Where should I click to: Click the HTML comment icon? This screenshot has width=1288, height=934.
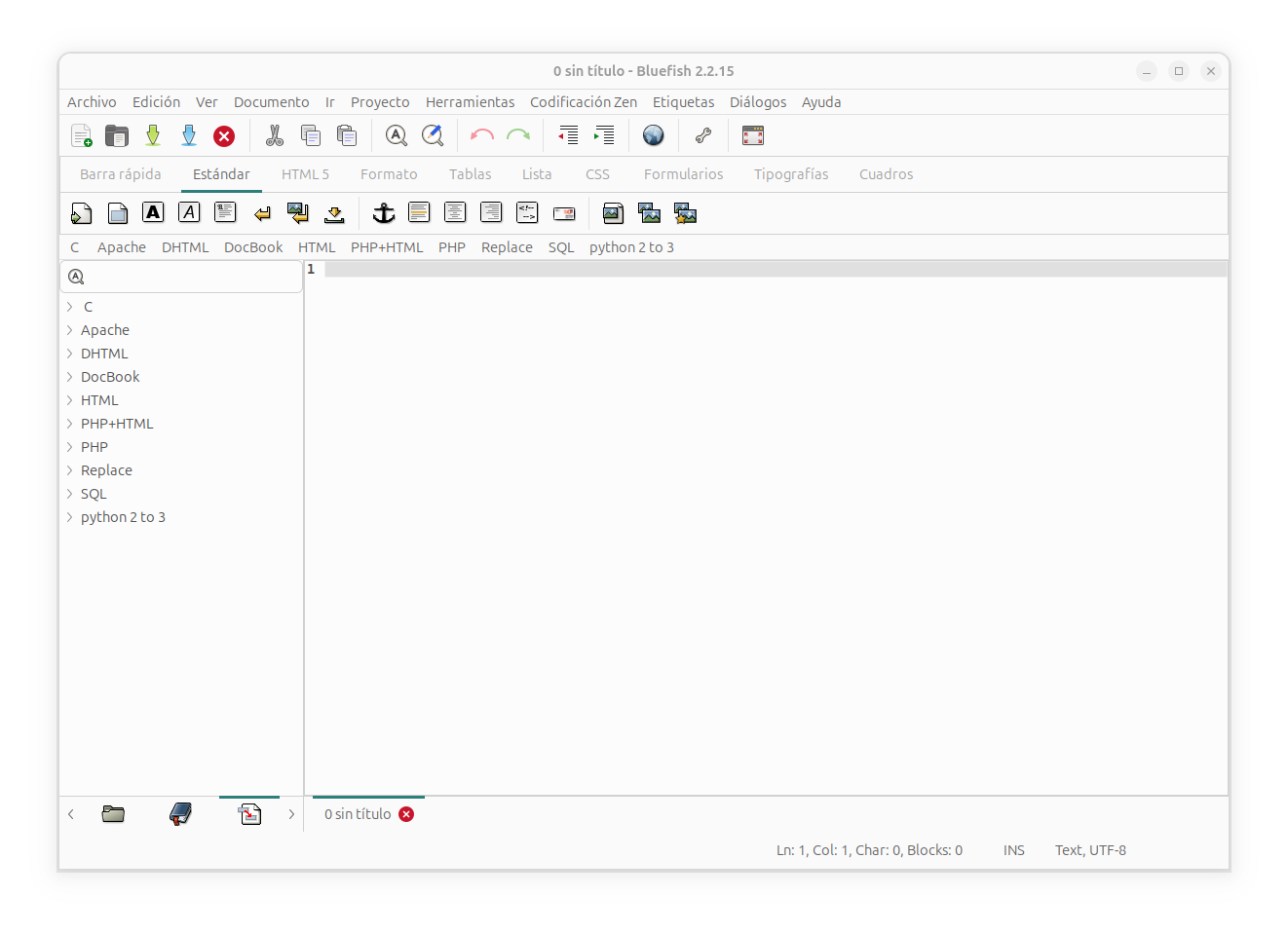[527, 212]
